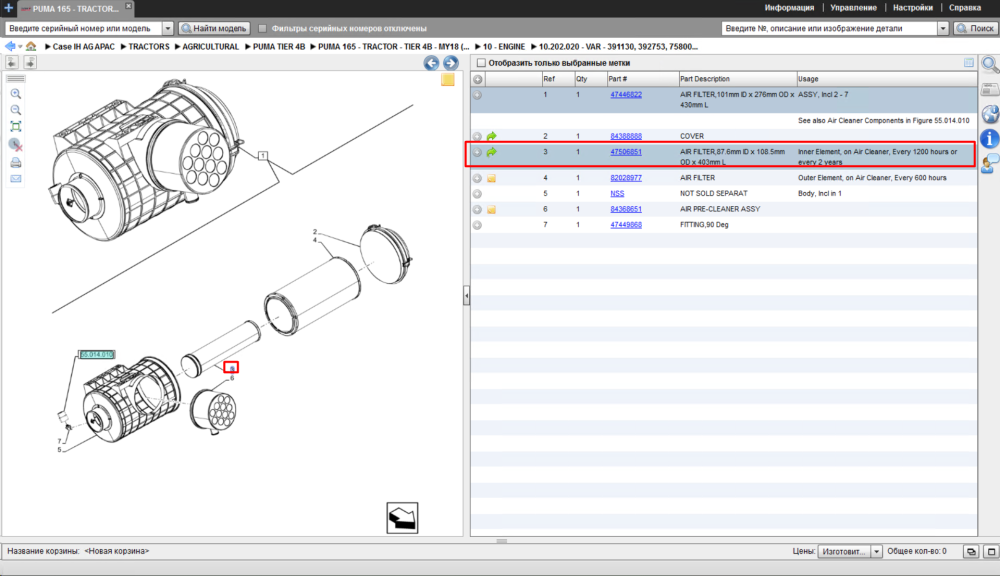Click 55.014.010 figure reference label on diagram
This screenshot has width=1000, height=576.
[96, 355]
